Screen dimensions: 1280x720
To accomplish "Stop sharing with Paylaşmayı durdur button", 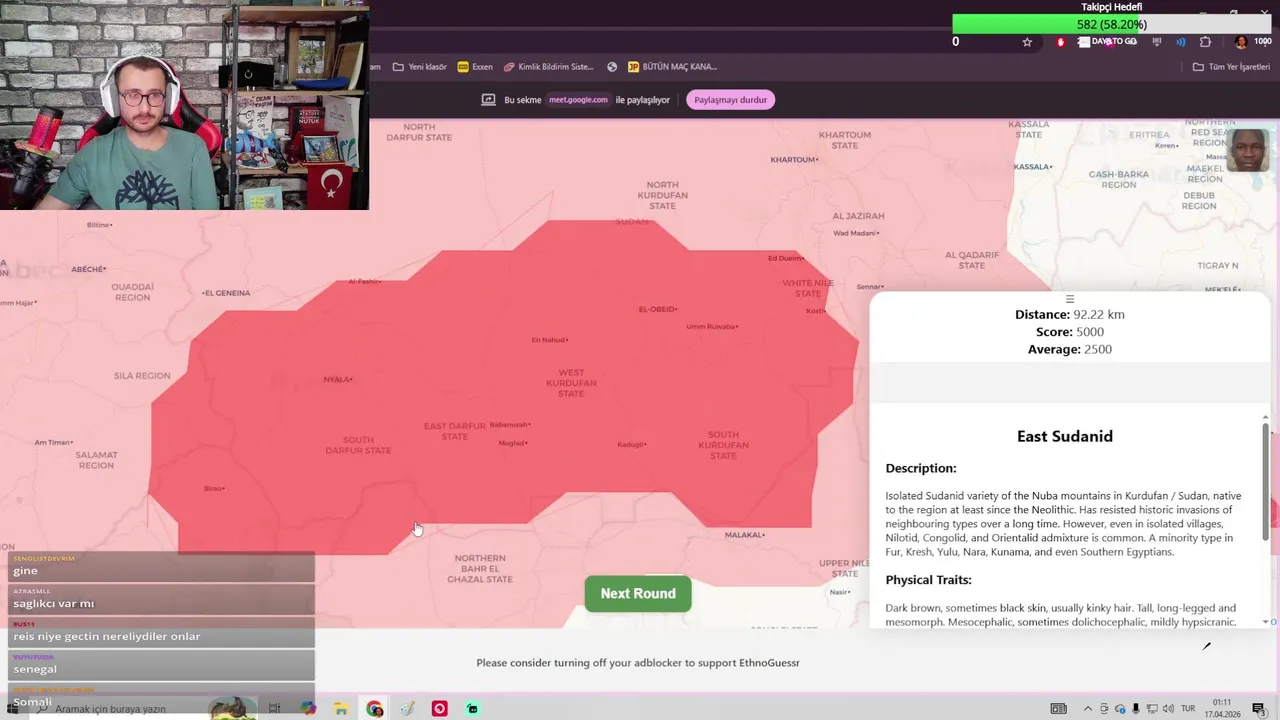I will point(730,100).
